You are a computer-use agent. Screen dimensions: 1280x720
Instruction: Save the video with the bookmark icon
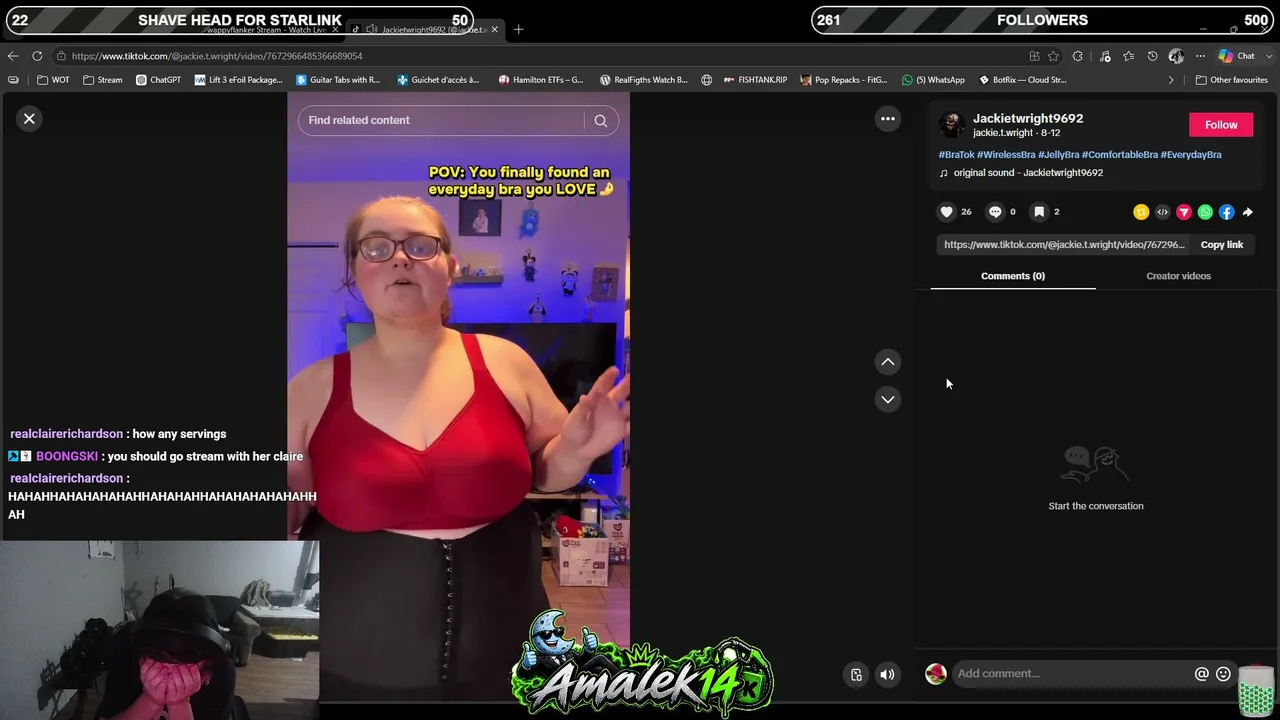coord(1039,212)
